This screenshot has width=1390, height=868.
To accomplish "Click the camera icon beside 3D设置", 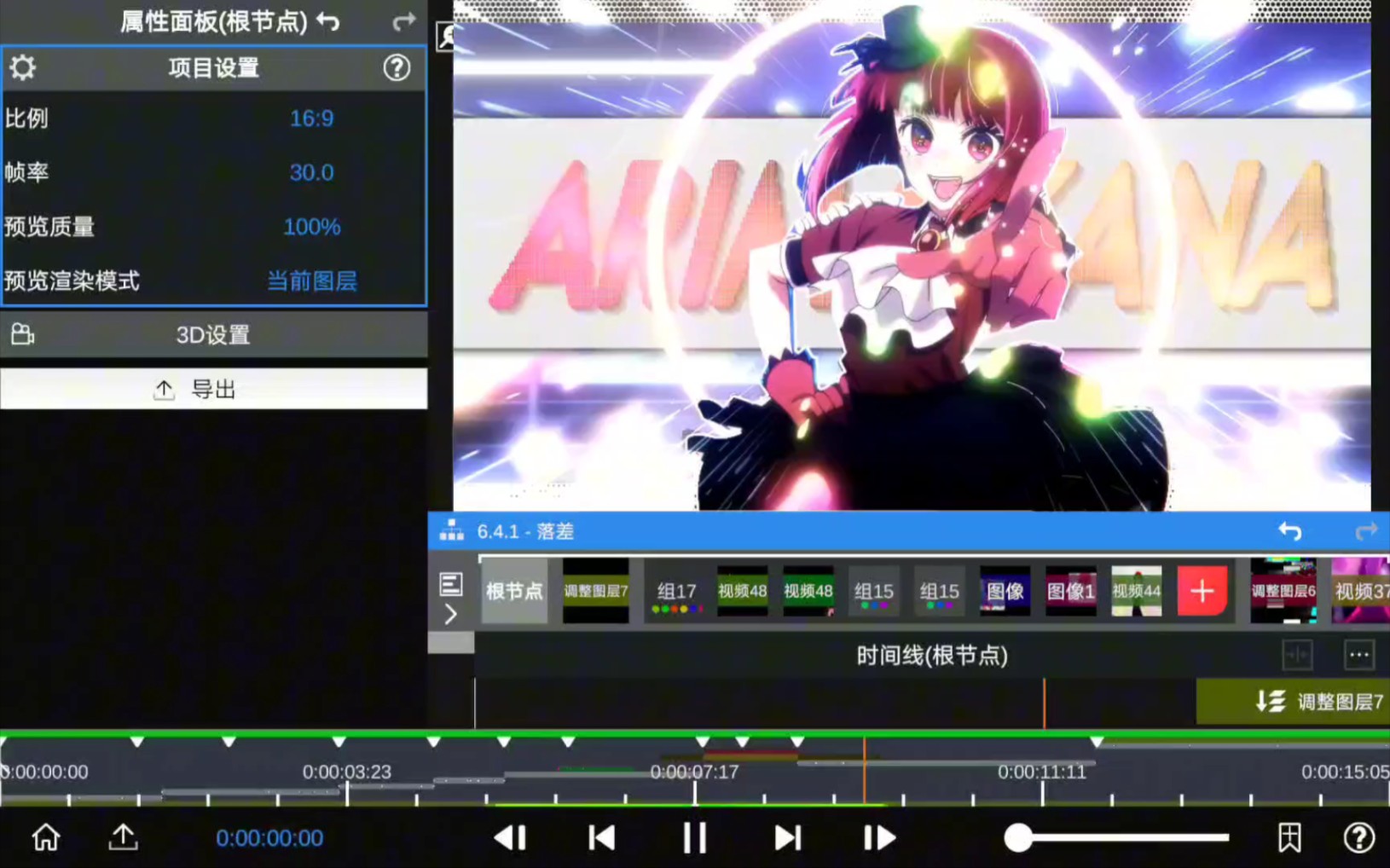I will 23,334.
